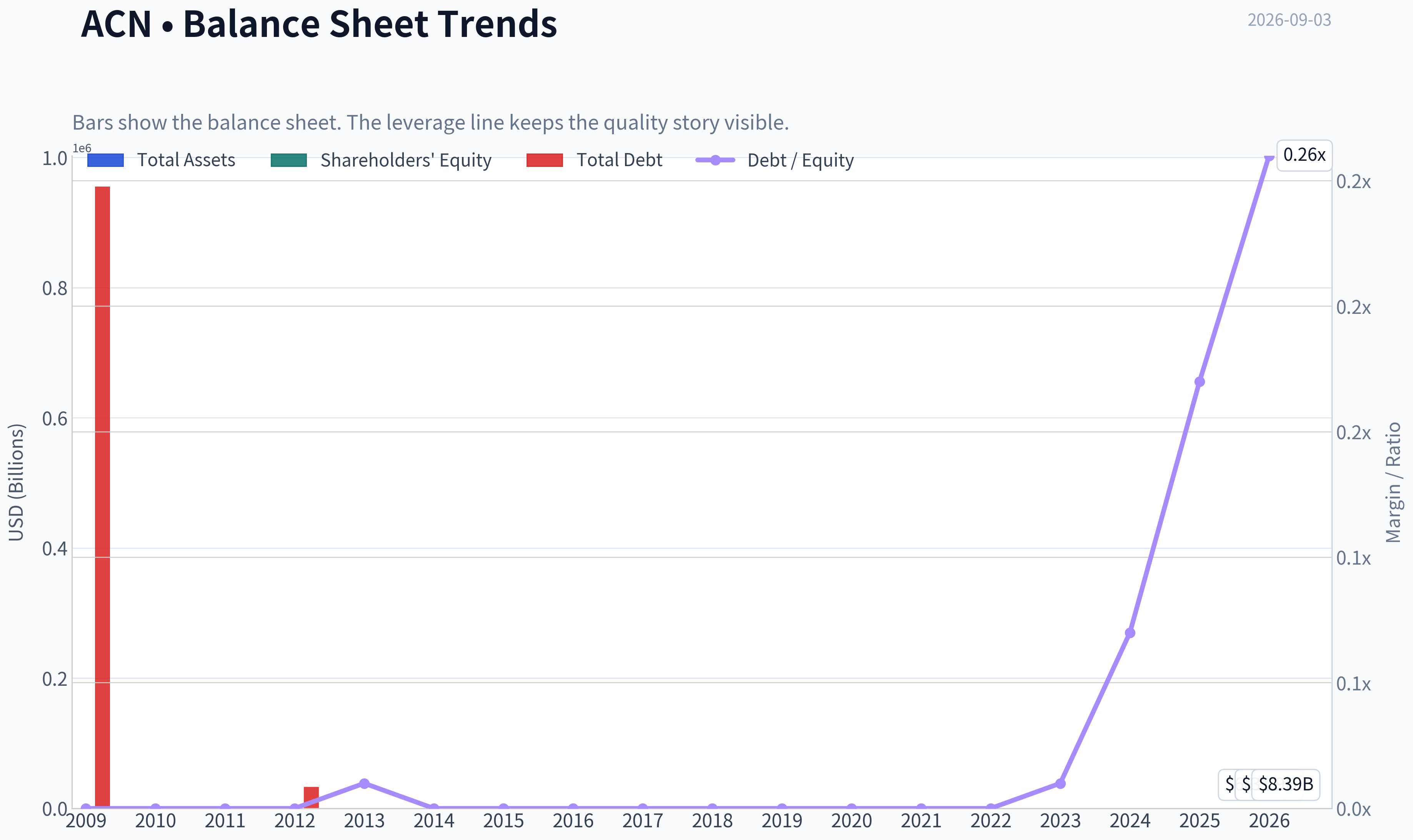The image size is (1413, 840).
Task: Click the 0.26x end-of-line annotation
Action: [x=1304, y=155]
